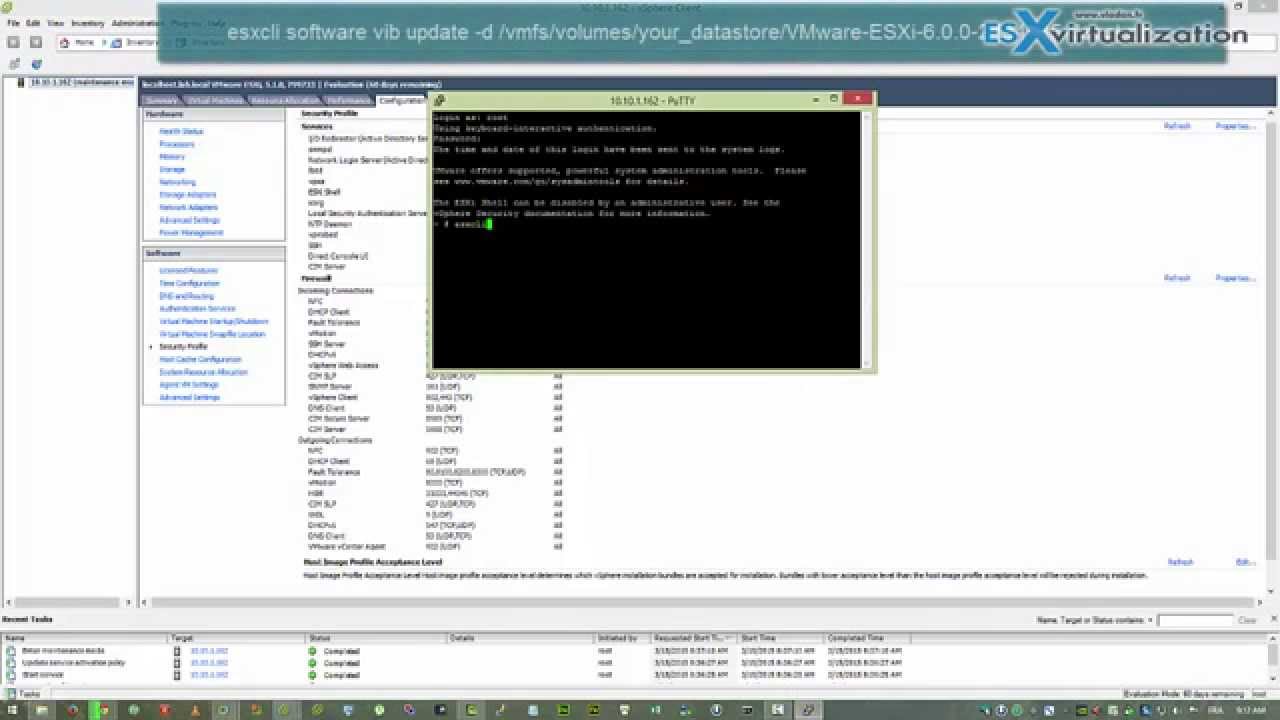Screen dimensions: 1280x720
Task: Sort by Requested Start Time column
Action: [x=694, y=638]
